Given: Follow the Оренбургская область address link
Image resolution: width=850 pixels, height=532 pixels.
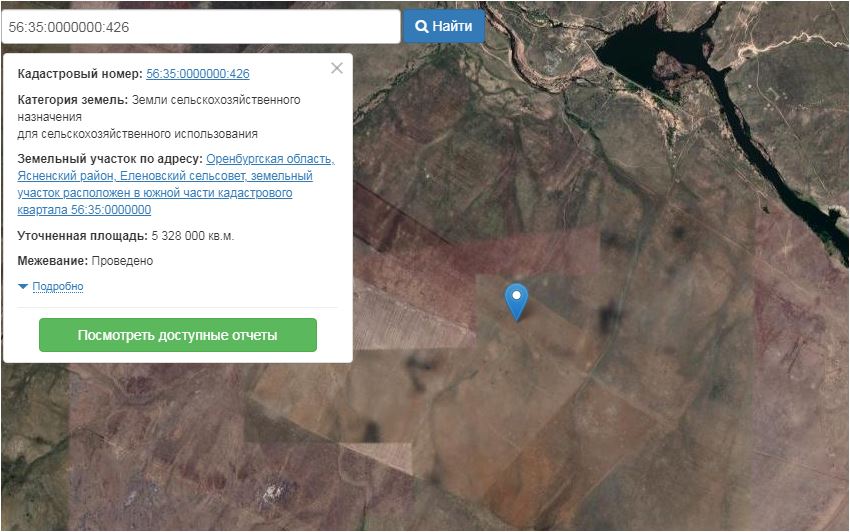Looking at the screenshot, I should point(270,159).
